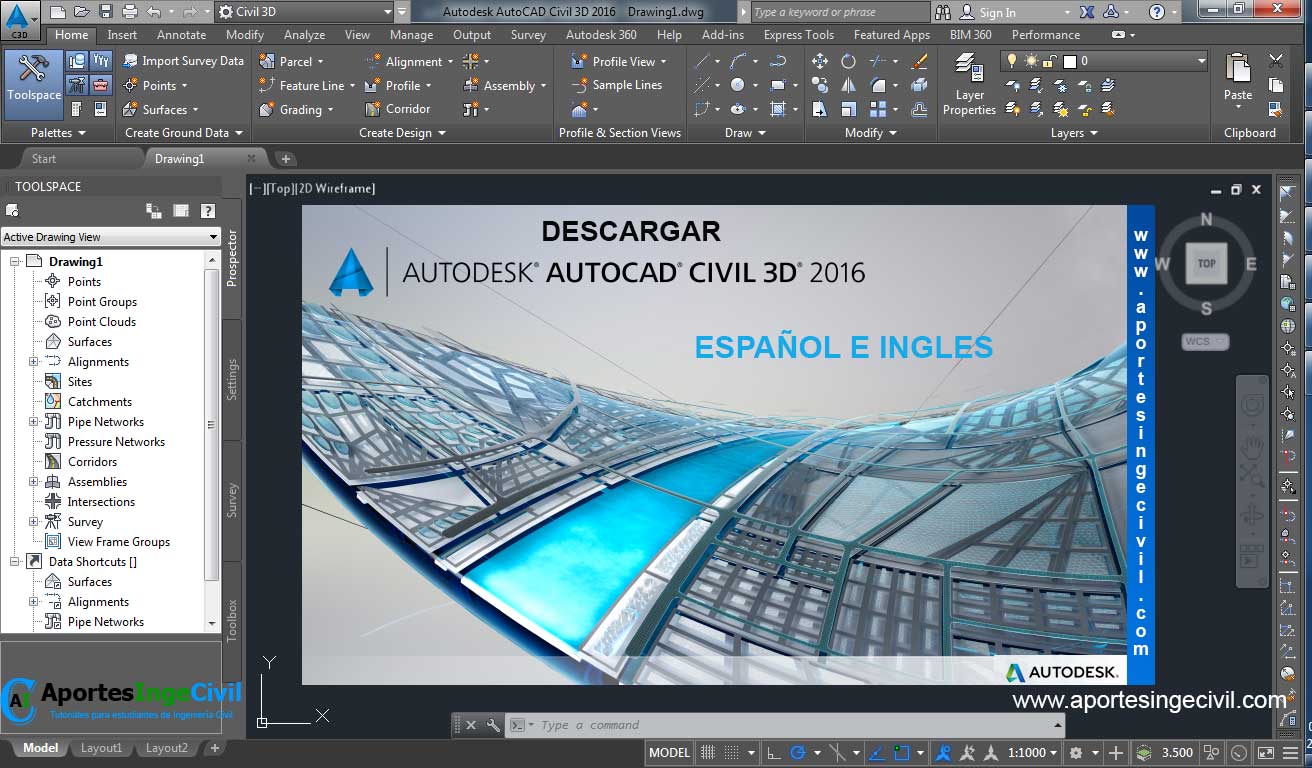The height and width of the screenshot is (768, 1312).
Task: Expand the Create Design panel
Action: (x=402, y=132)
